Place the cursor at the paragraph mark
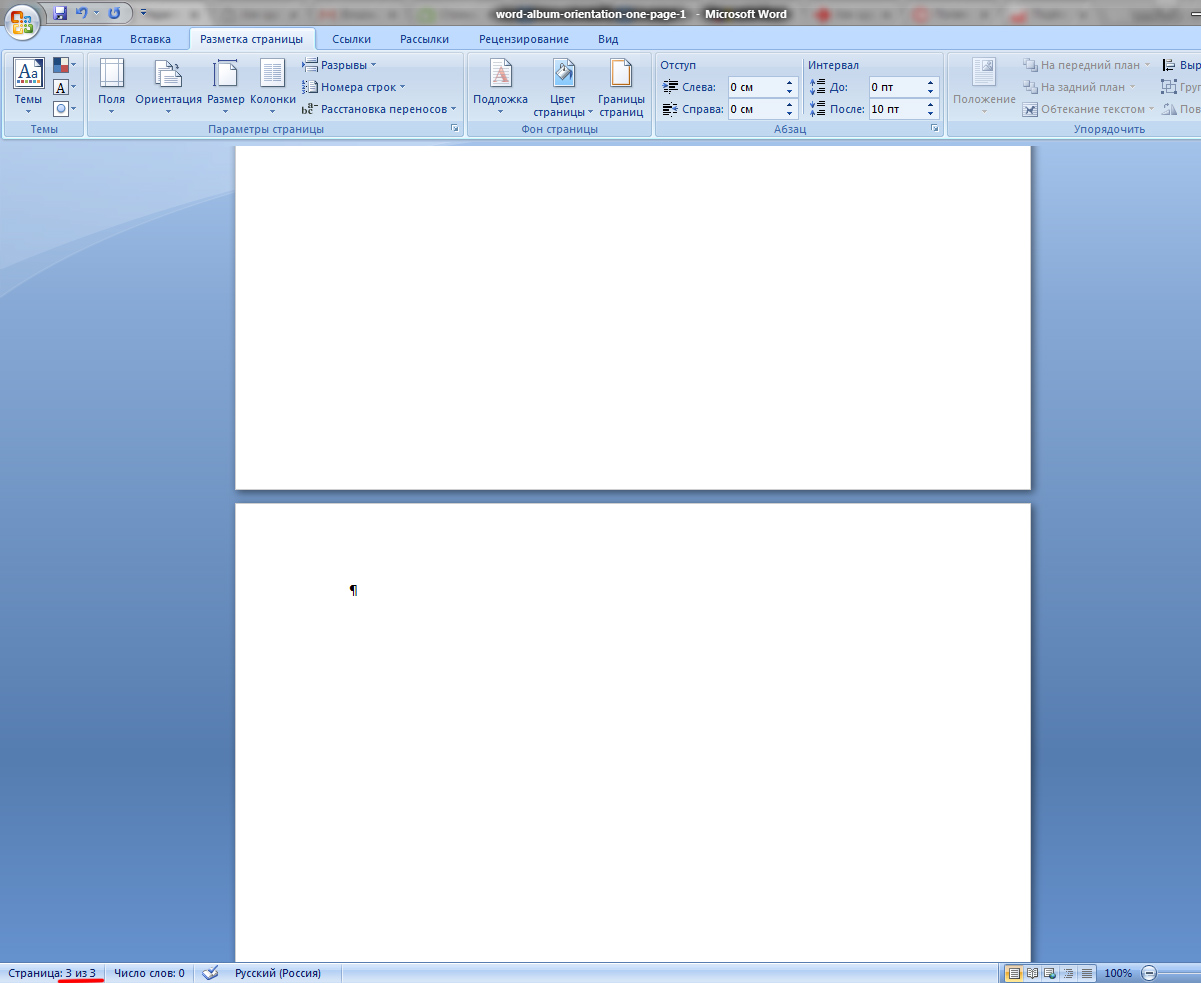 pos(354,591)
